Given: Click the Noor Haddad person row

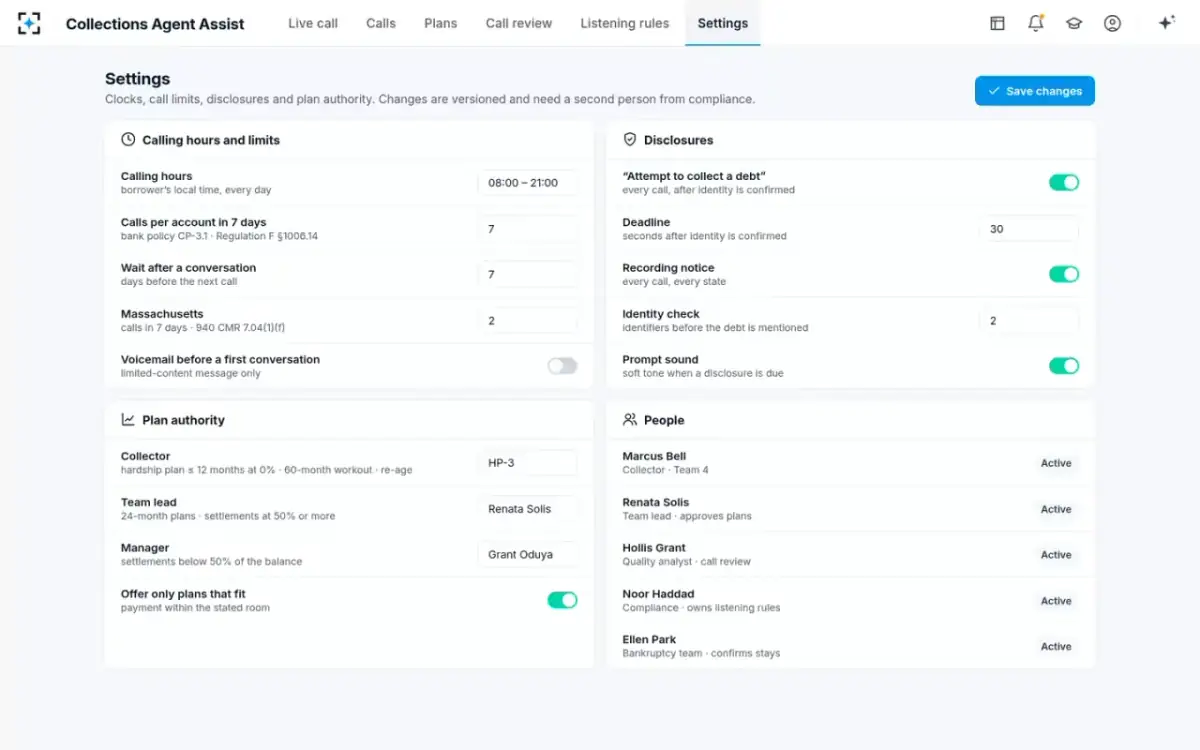Looking at the screenshot, I should (851, 601).
